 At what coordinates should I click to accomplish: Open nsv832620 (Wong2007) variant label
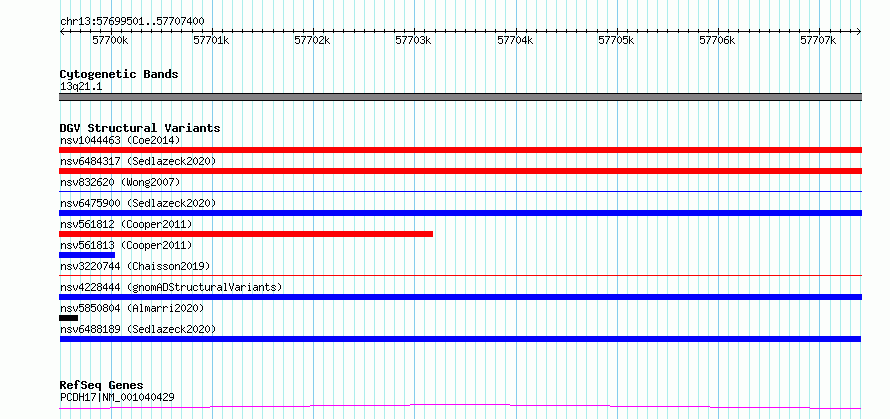point(120,182)
